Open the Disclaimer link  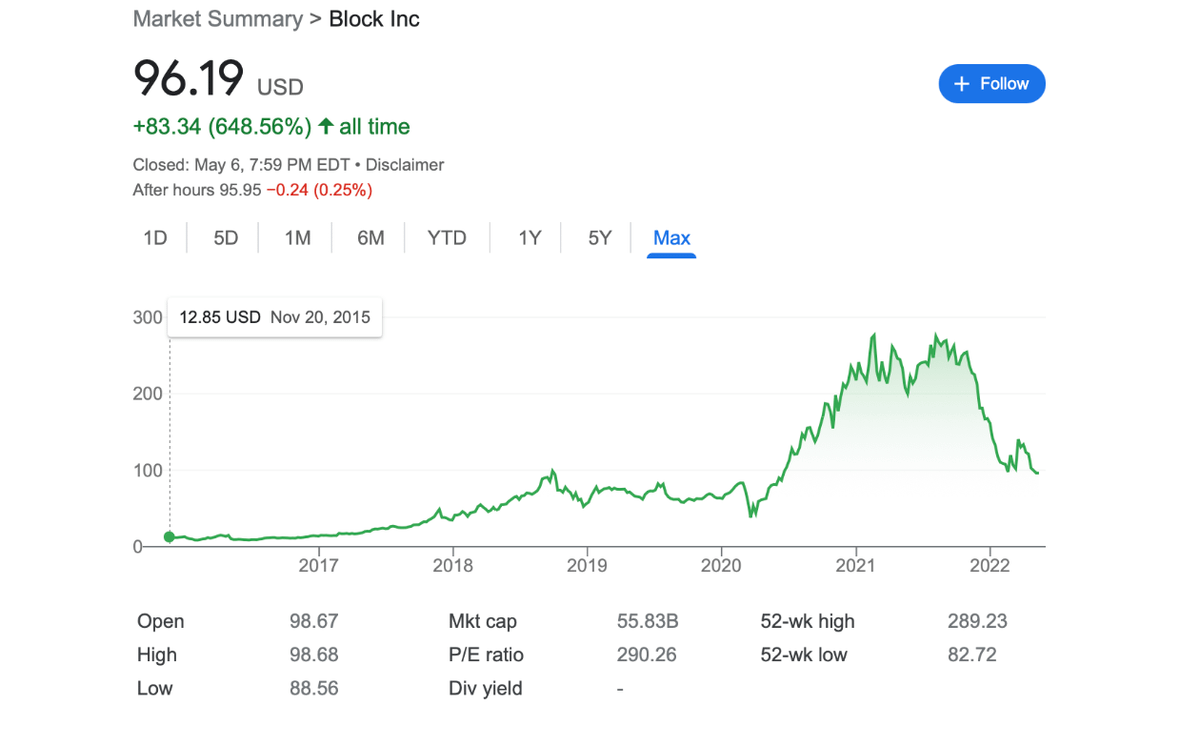coord(405,165)
